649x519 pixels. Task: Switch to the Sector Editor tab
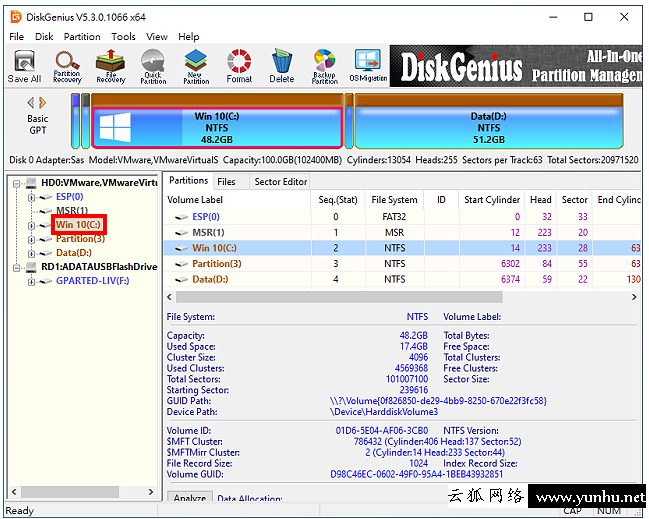281,182
